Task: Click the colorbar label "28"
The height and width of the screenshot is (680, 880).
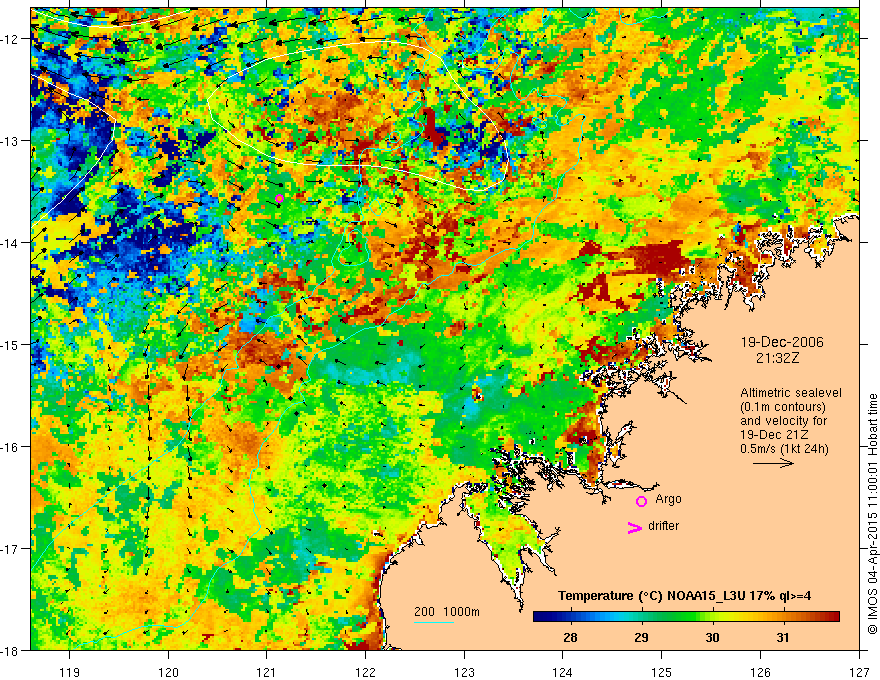Action: coord(570,637)
